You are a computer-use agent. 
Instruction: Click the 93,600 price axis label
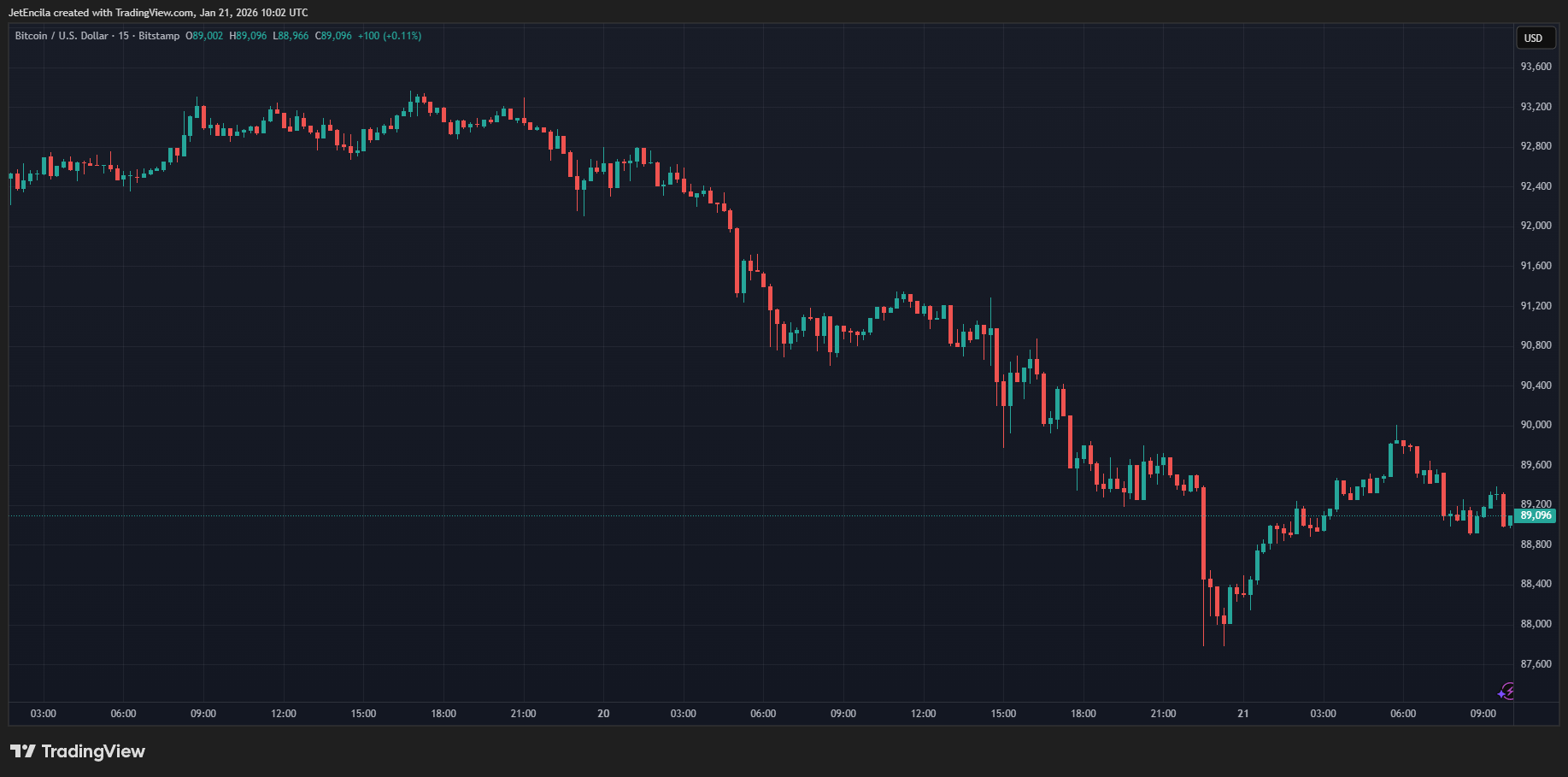tap(1536, 67)
